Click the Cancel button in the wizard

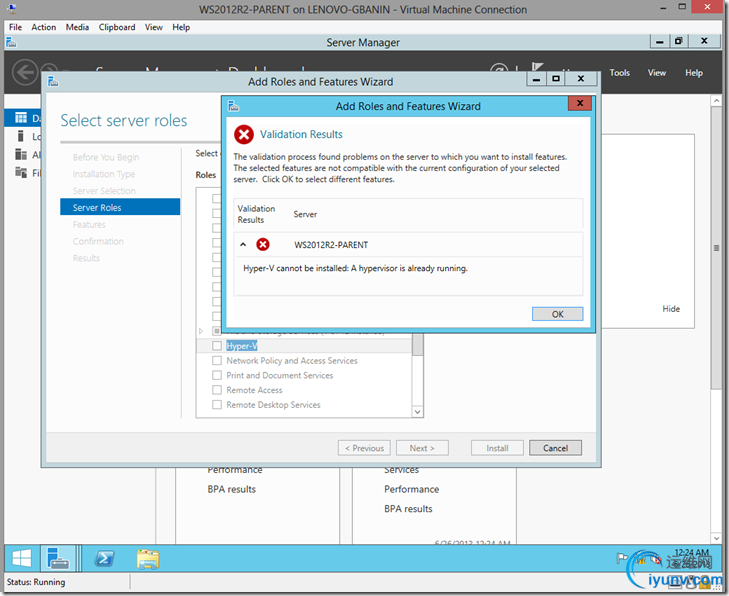pos(555,448)
